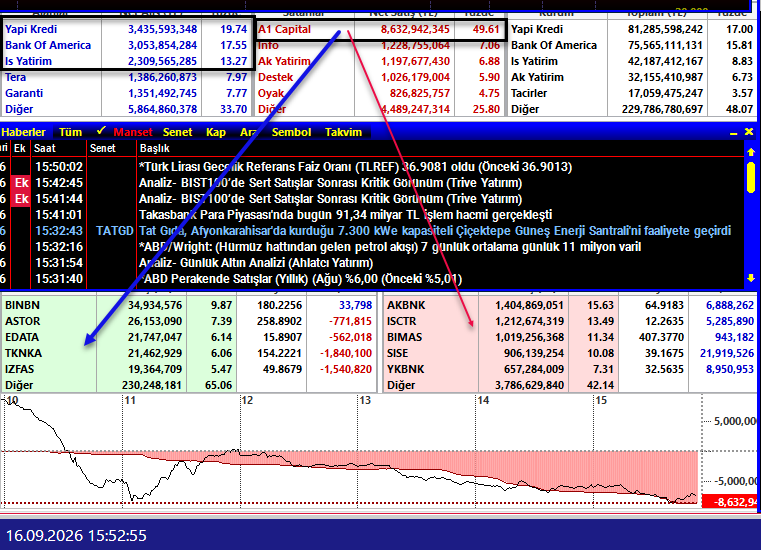761x550 pixels.
Task: Select the Kap tab
Action: 215,132
